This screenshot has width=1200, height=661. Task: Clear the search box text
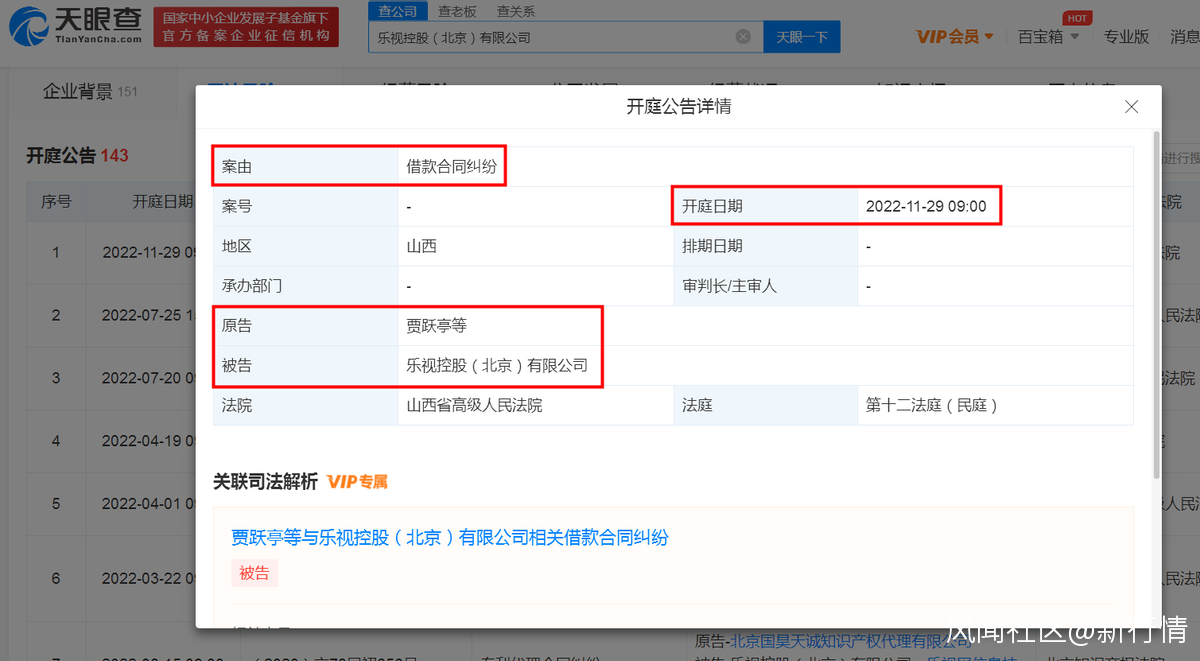pyautogui.click(x=743, y=37)
